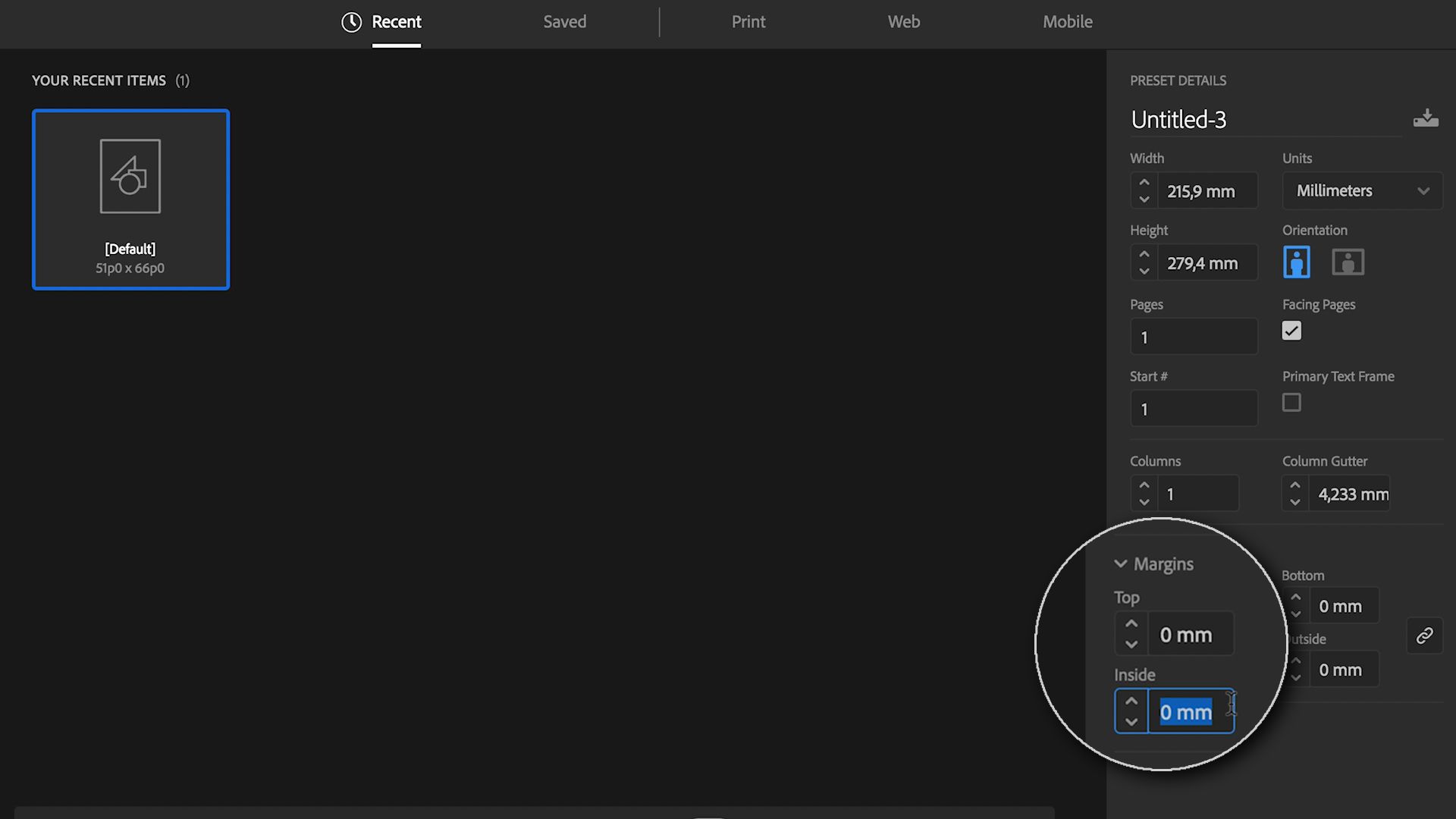Open the Units Millimeters dropdown
This screenshot has height=819, width=1456.
(1362, 191)
